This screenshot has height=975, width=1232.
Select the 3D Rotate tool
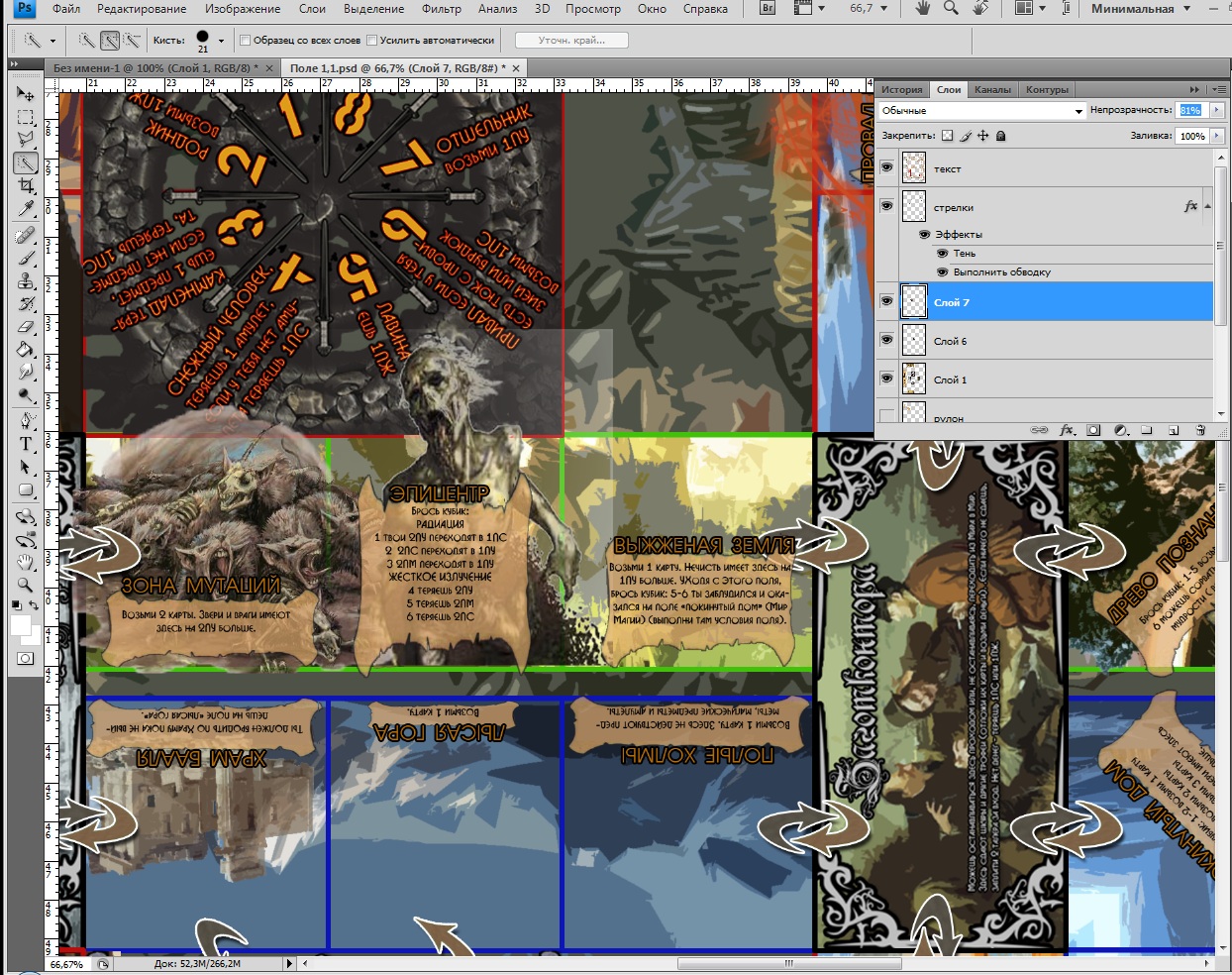tap(26, 517)
